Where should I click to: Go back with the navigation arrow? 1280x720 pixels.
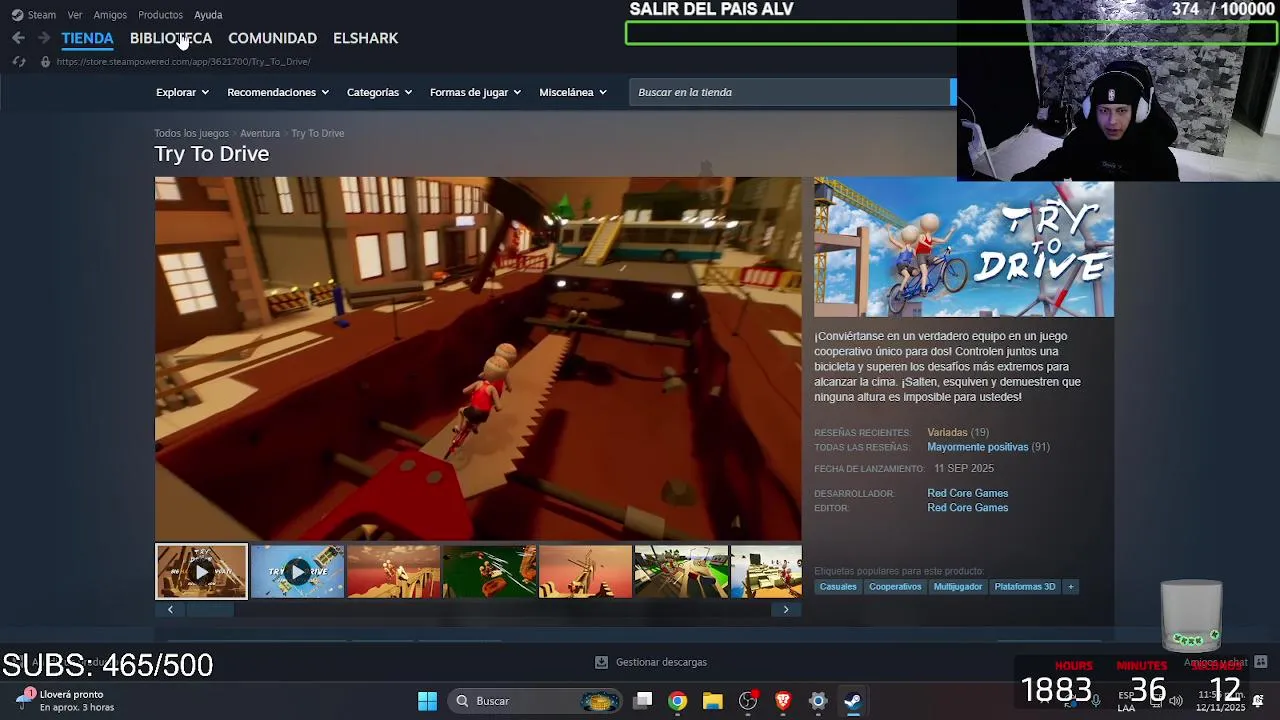click(18, 38)
